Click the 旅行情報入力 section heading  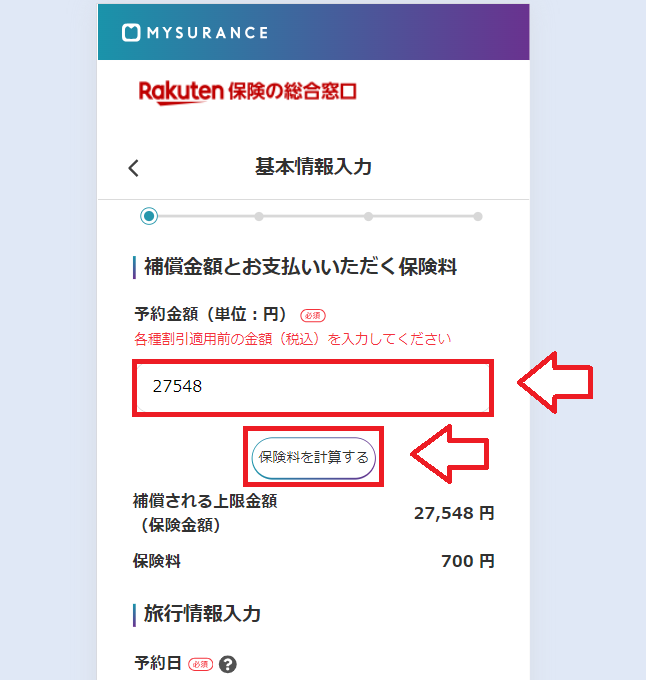coord(202,614)
